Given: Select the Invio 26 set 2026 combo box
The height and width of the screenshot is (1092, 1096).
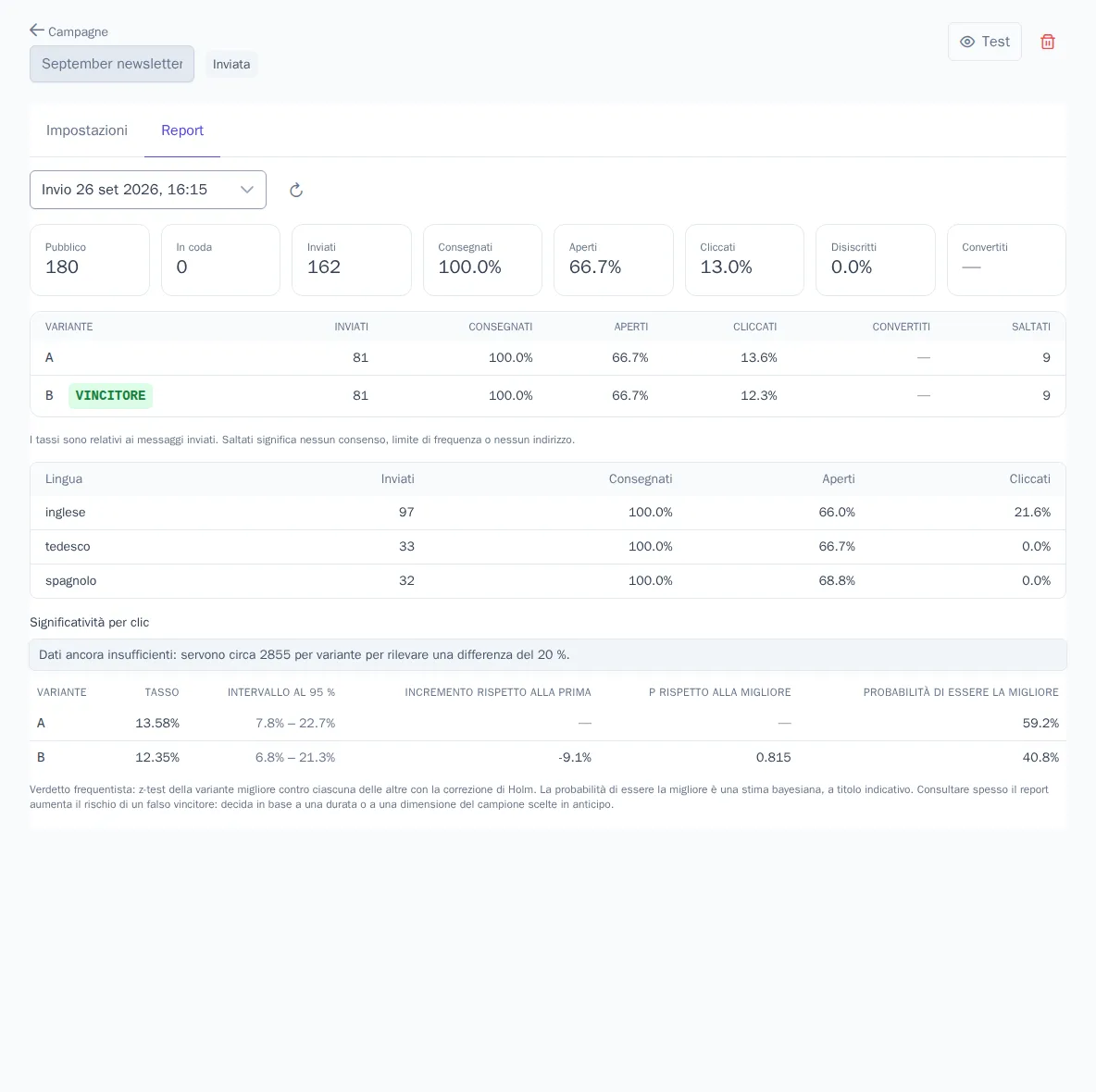Looking at the screenshot, I should click(148, 190).
